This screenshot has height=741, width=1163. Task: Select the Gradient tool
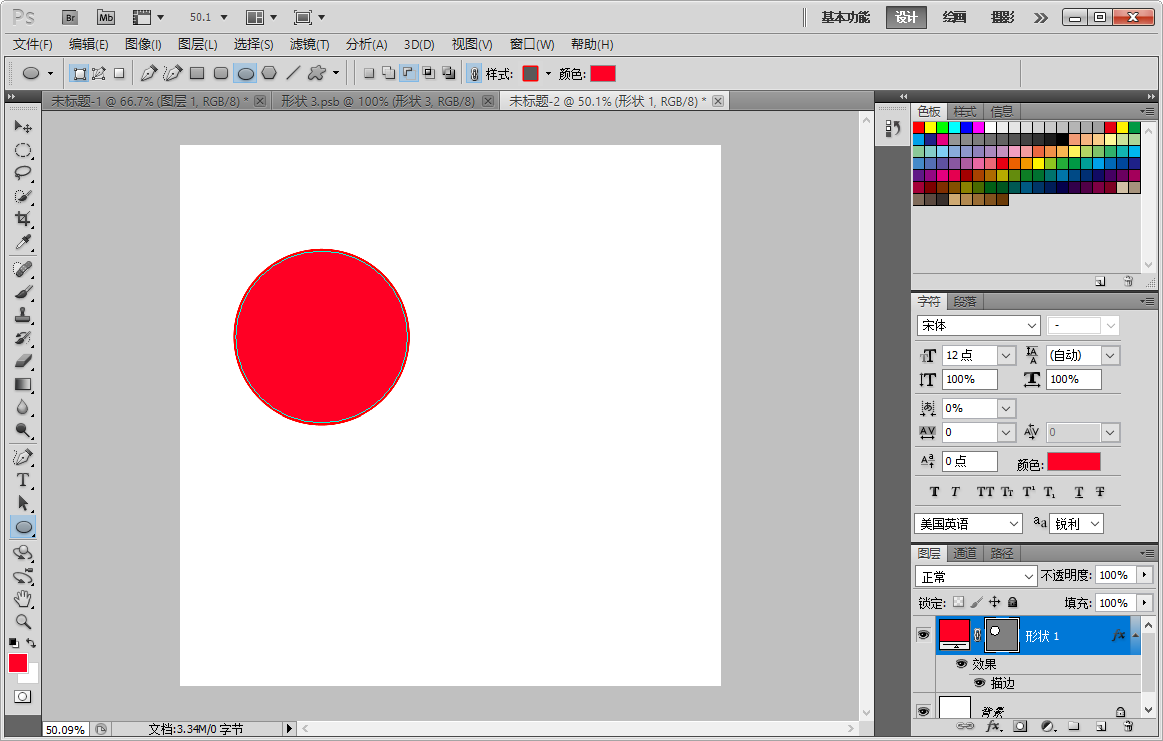point(23,384)
